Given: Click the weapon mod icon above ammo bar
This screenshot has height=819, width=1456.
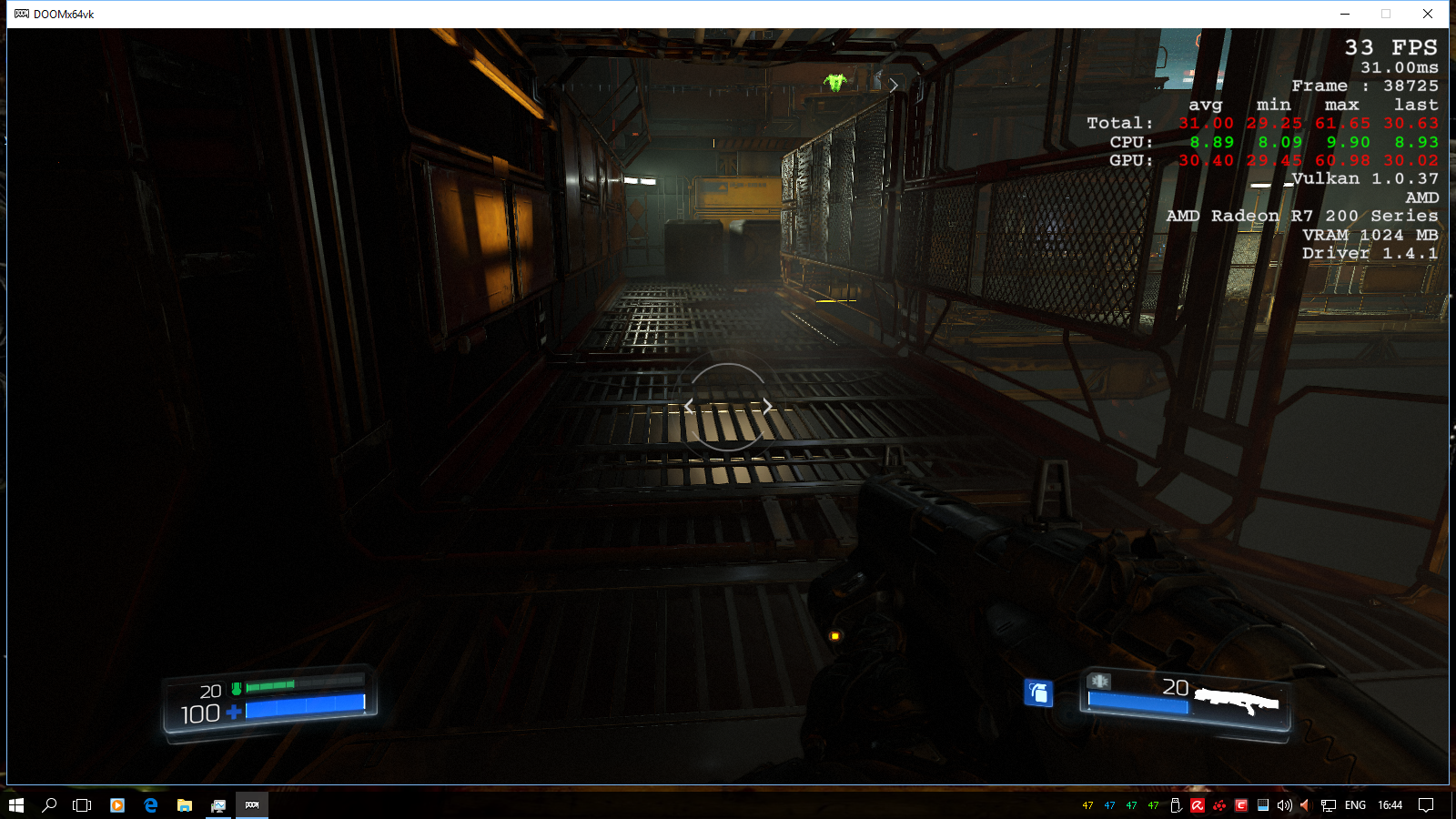Looking at the screenshot, I should click(1099, 681).
